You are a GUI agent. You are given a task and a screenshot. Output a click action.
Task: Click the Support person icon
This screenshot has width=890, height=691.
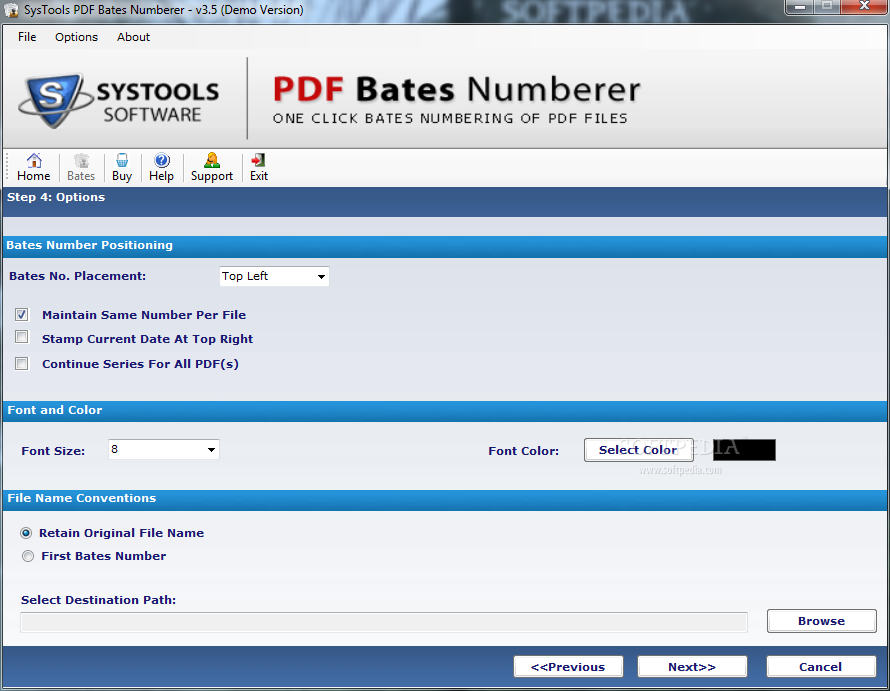click(212, 161)
